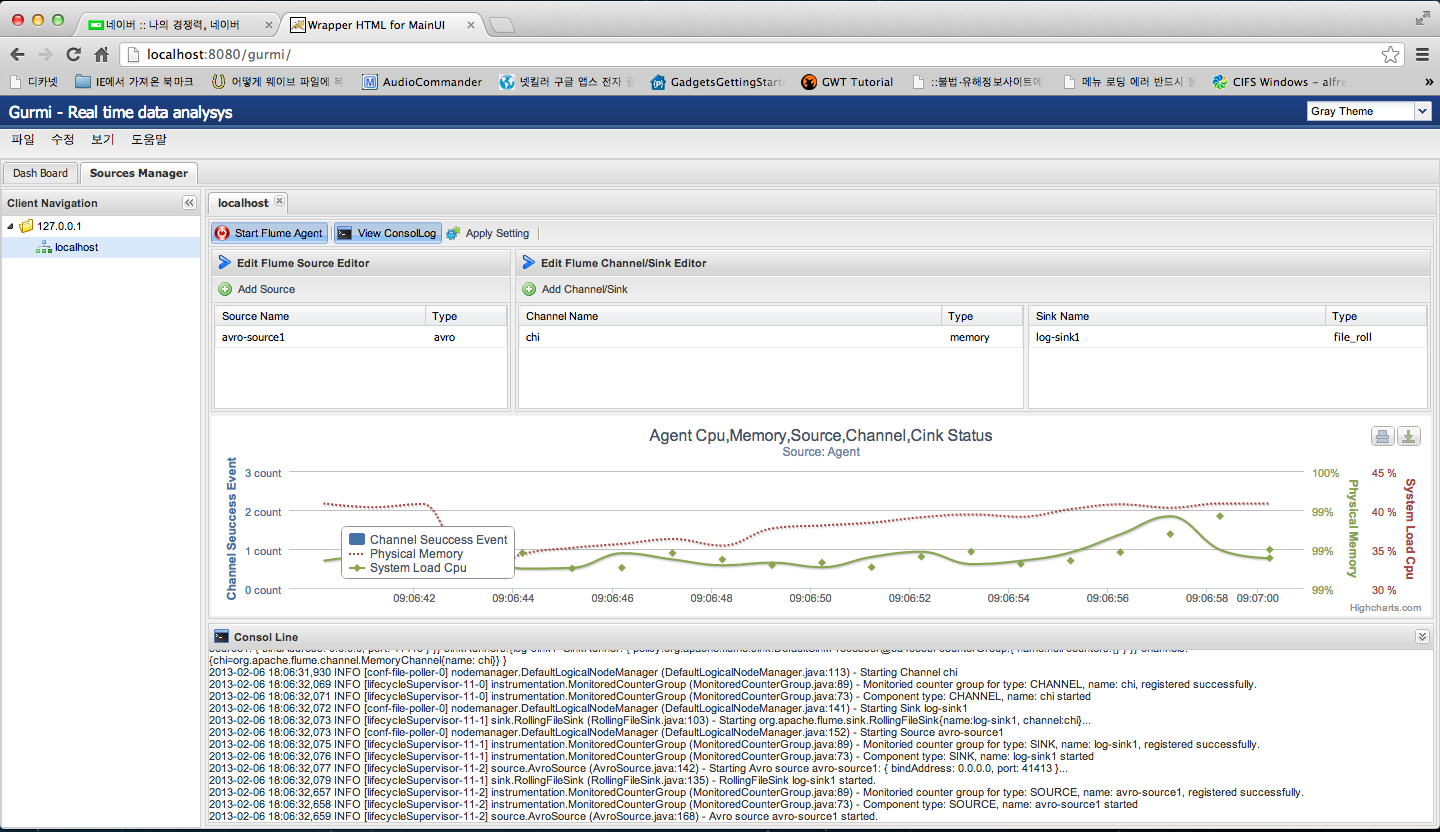Click the green plus to Add Source

(227, 289)
